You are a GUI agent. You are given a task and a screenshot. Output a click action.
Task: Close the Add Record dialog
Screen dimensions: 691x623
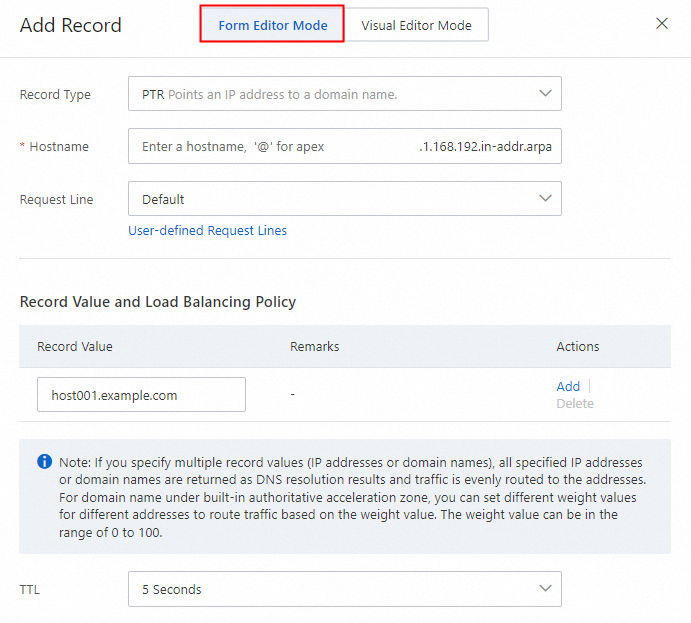662,23
